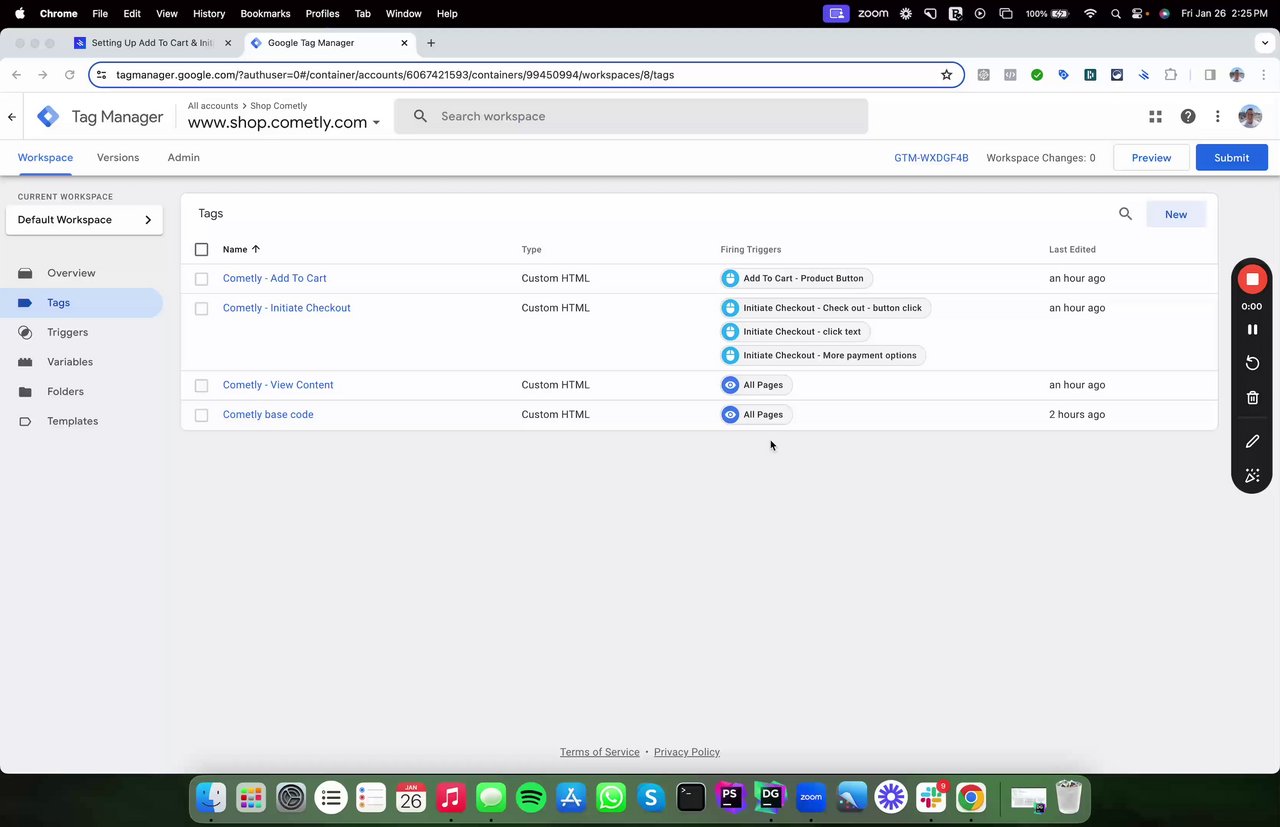This screenshot has width=1280, height=827.
Task: Open the Terms of Service link
Action: click(x=599, y=753)
